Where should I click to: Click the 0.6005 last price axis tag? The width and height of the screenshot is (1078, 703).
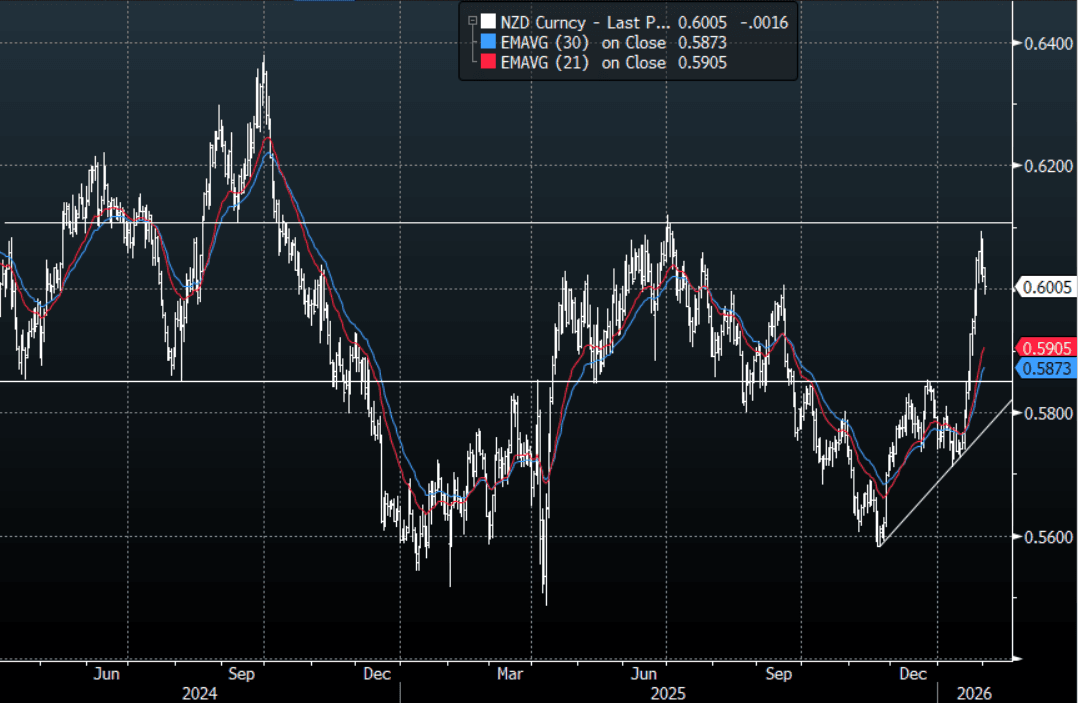point(1046,288)
